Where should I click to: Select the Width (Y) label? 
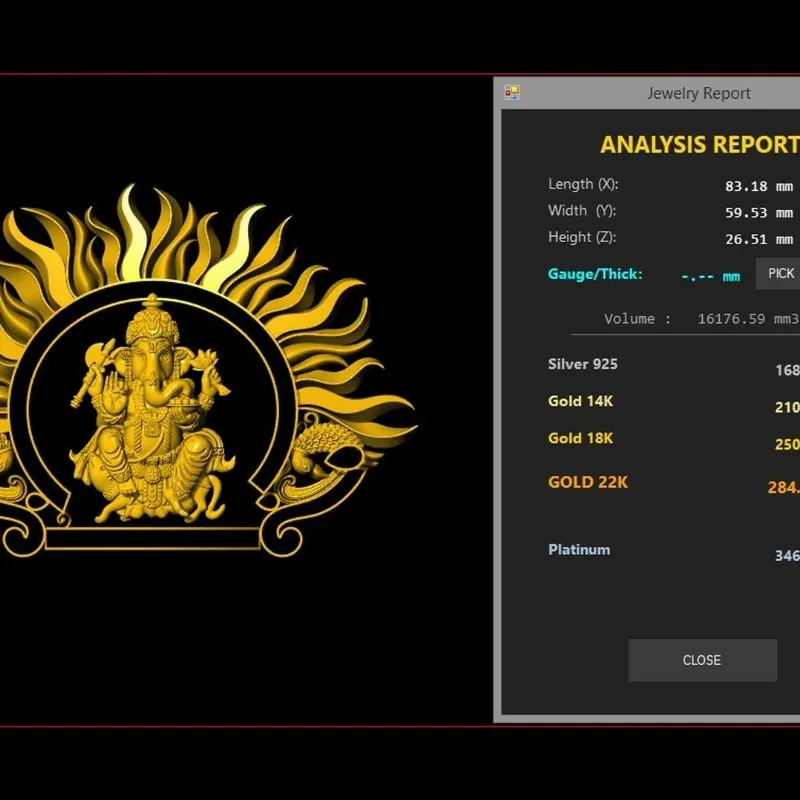(x=582, y=211)
